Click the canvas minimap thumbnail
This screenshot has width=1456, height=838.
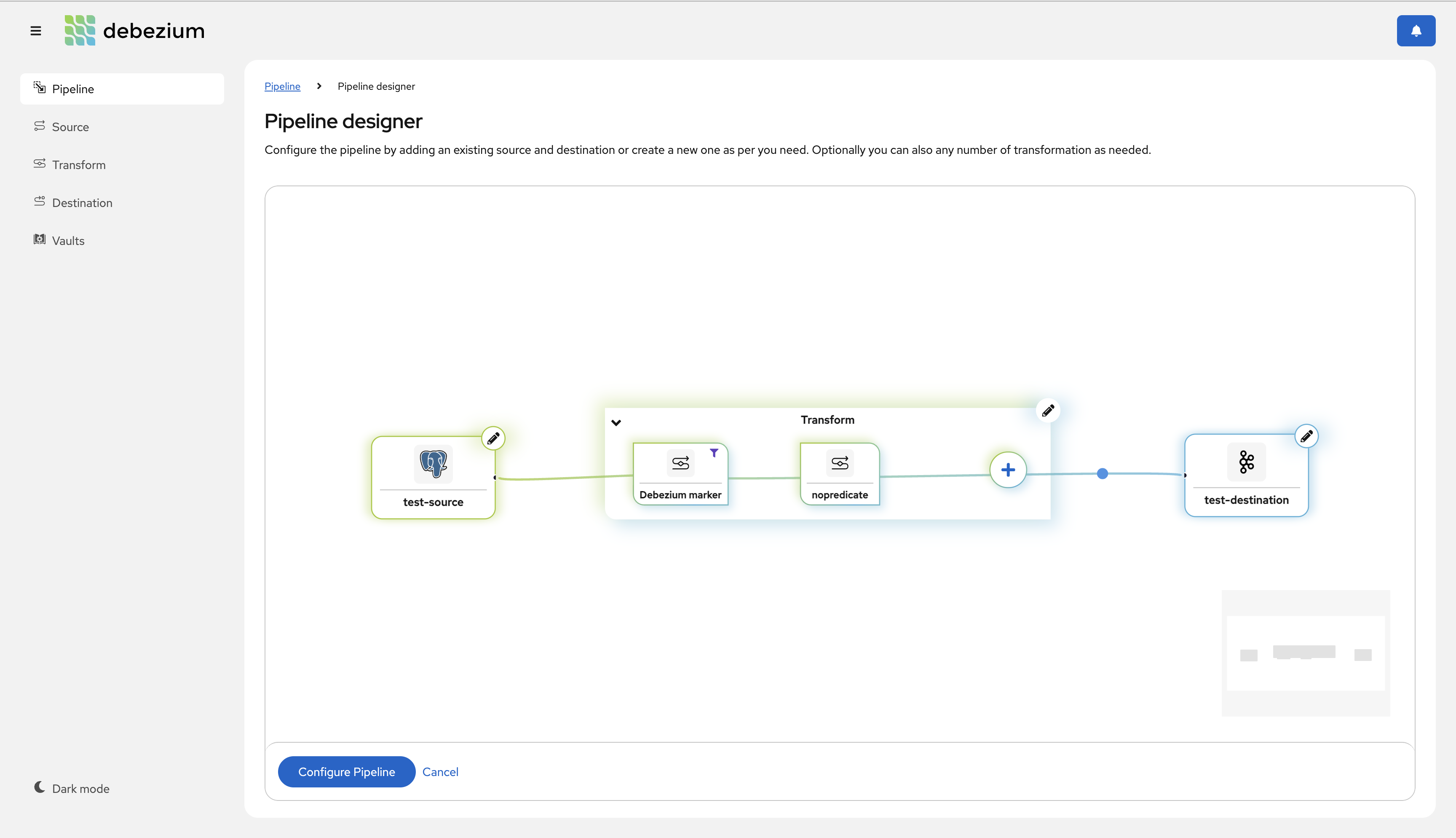1305,653
